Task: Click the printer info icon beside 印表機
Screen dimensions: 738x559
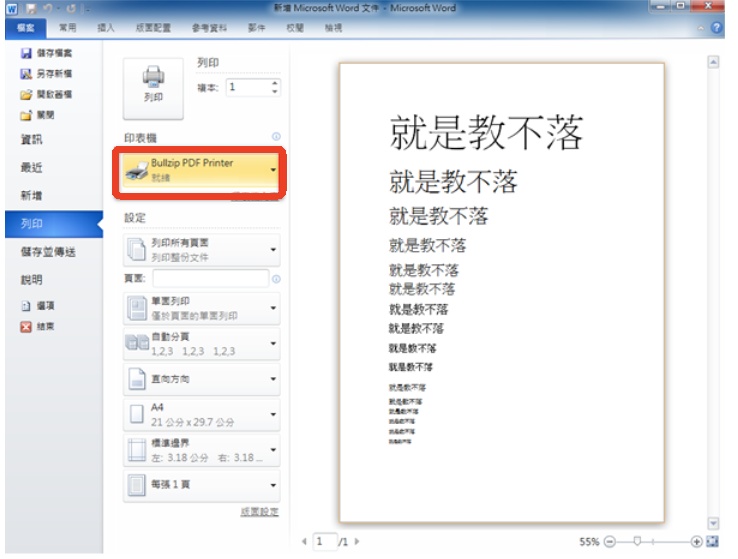Action: pos(276,137)
